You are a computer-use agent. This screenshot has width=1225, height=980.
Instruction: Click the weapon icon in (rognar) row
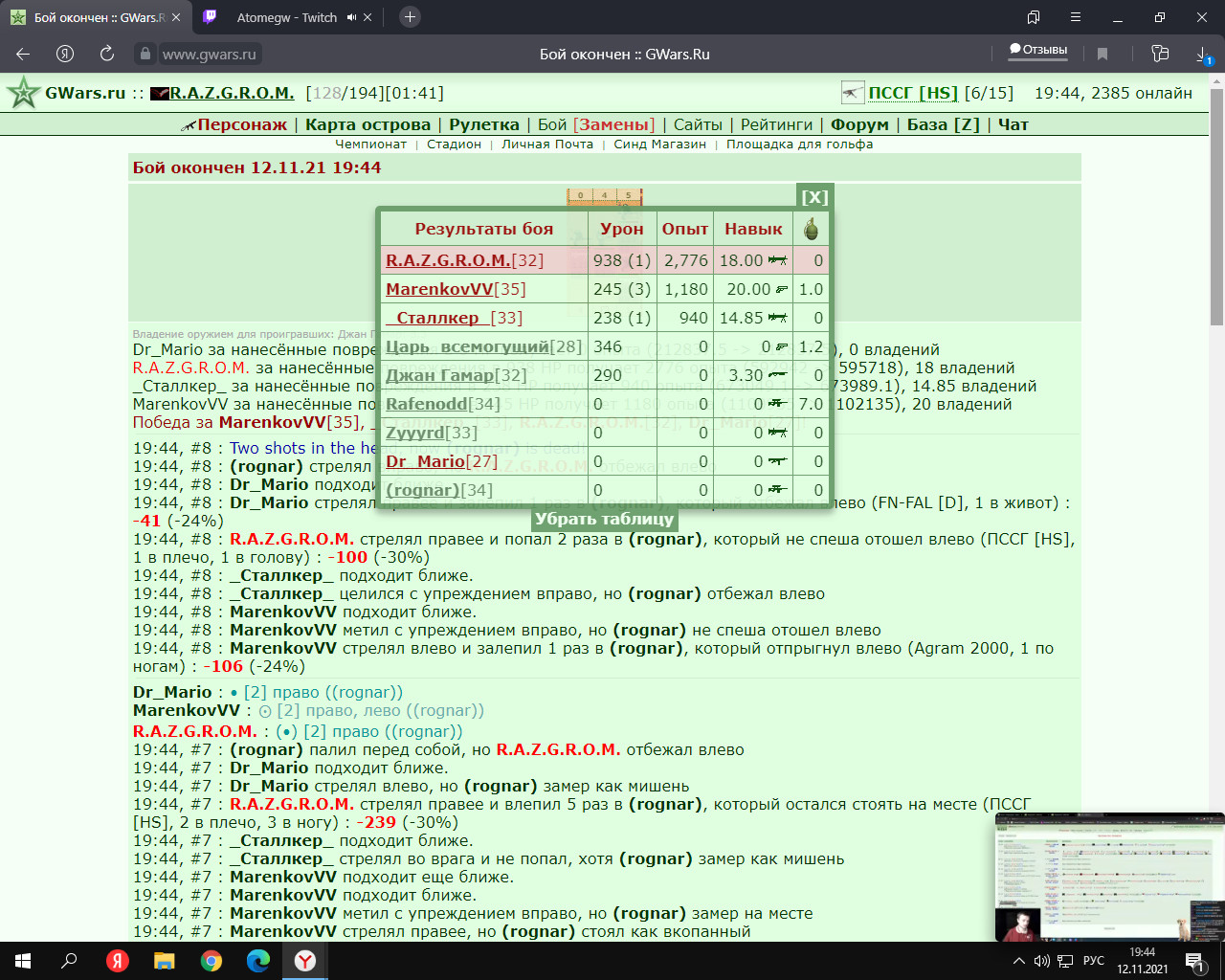click(777, 490)
